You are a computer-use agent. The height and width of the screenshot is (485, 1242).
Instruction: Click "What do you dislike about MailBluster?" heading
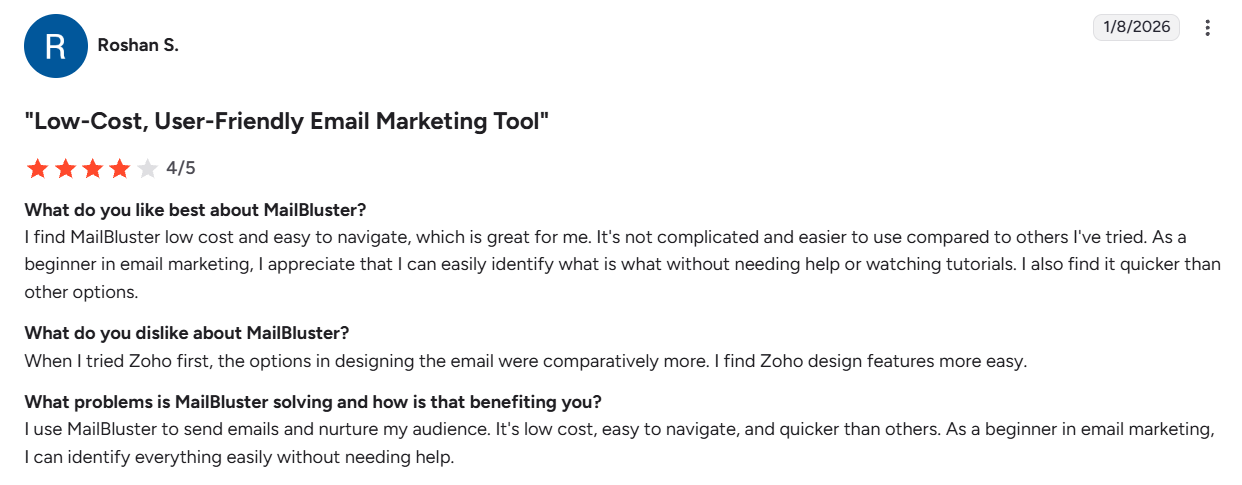187,332
